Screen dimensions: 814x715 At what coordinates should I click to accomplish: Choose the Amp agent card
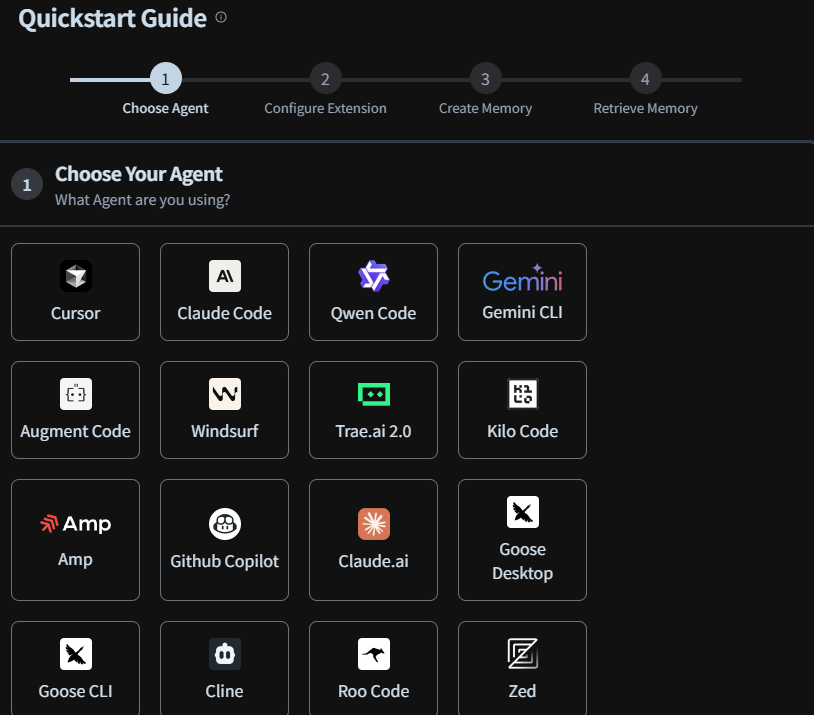[75, 539]
